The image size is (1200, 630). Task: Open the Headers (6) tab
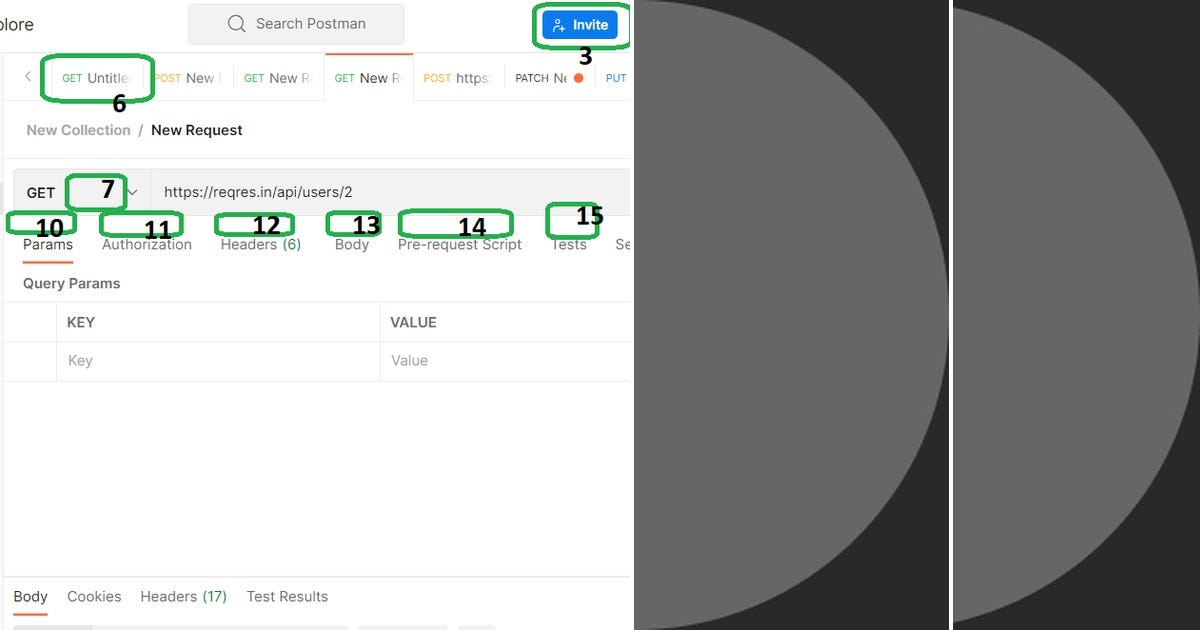(x=258, y=244)
